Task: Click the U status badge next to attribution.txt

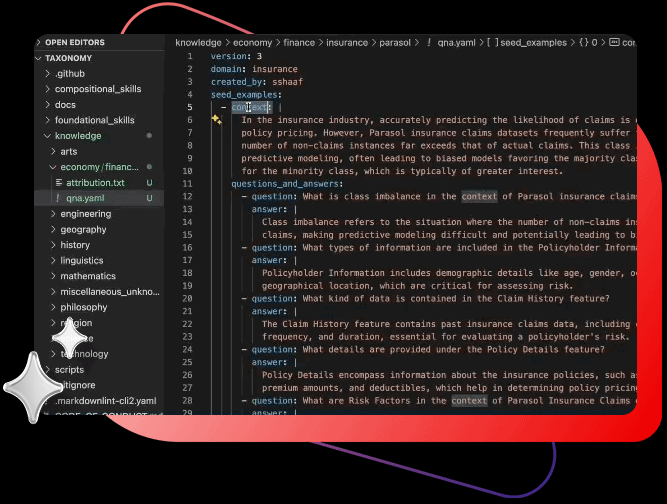Action: click(149, 183)
